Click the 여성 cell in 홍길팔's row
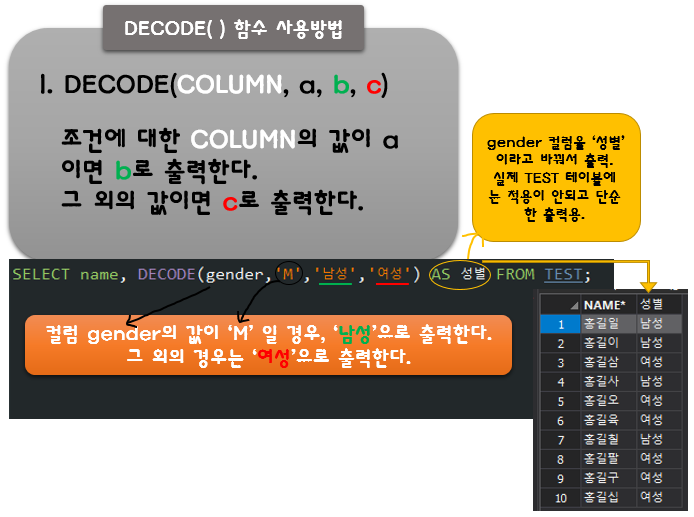 659,459
